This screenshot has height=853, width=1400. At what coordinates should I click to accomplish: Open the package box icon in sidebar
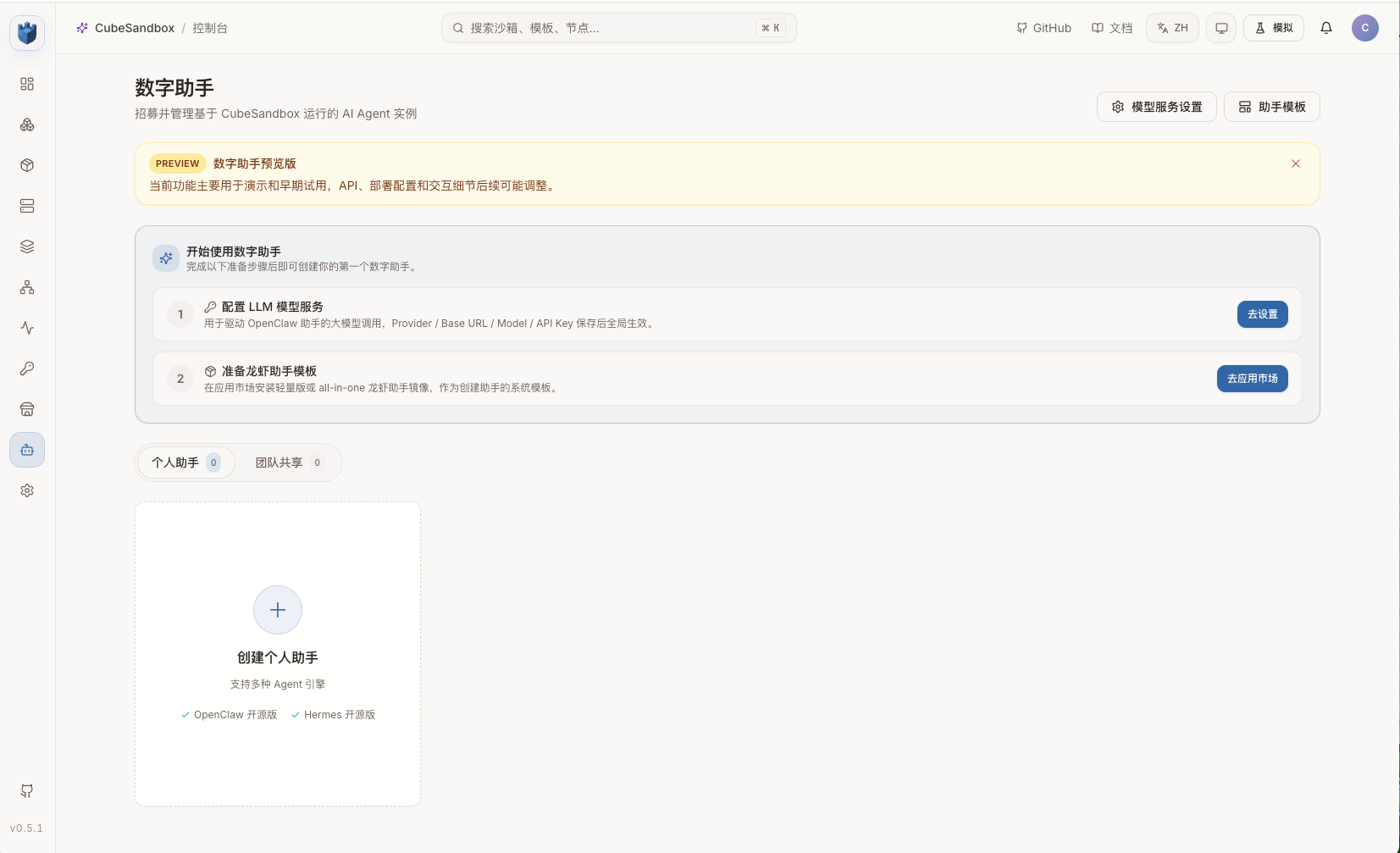27,165
